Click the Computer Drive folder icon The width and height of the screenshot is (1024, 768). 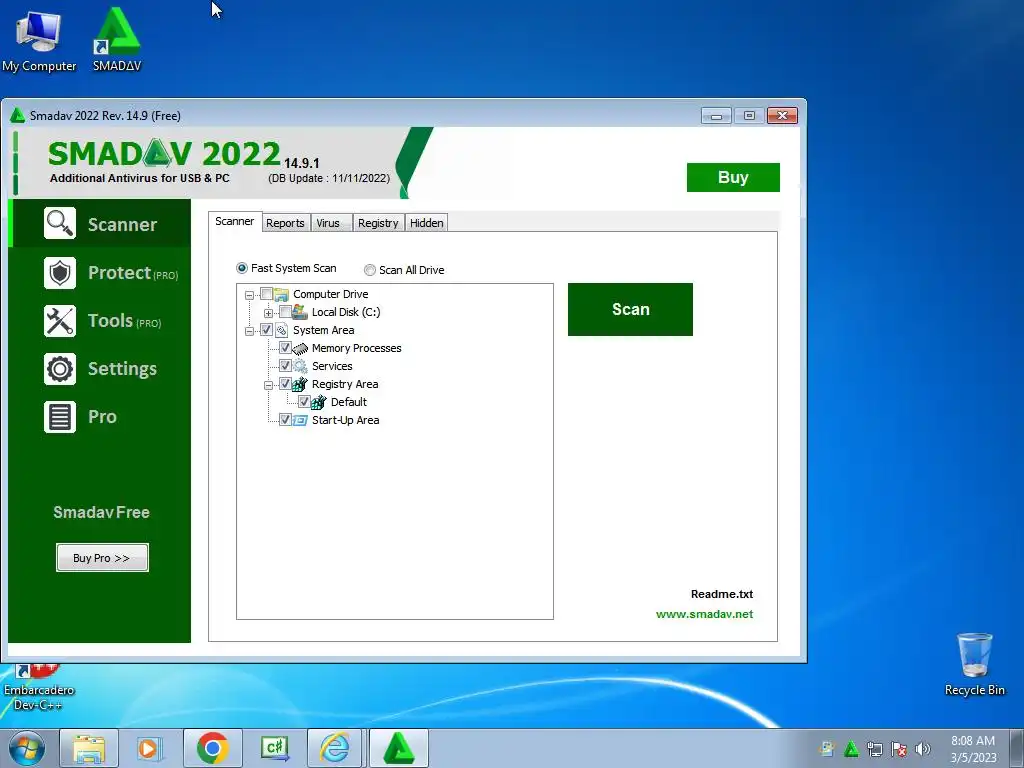point(281,295)
